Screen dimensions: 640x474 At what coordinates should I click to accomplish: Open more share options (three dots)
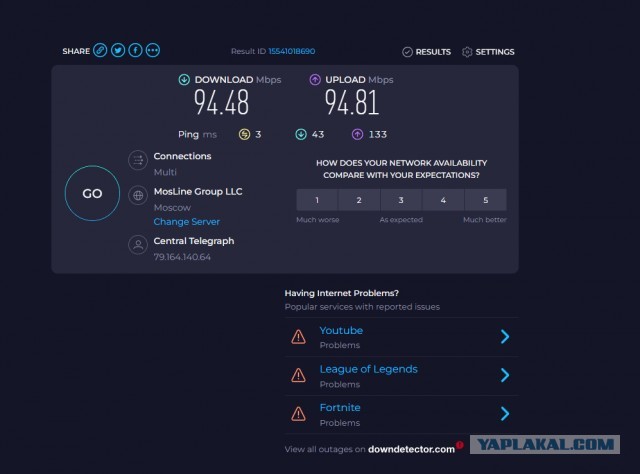[x=153, y=50]
